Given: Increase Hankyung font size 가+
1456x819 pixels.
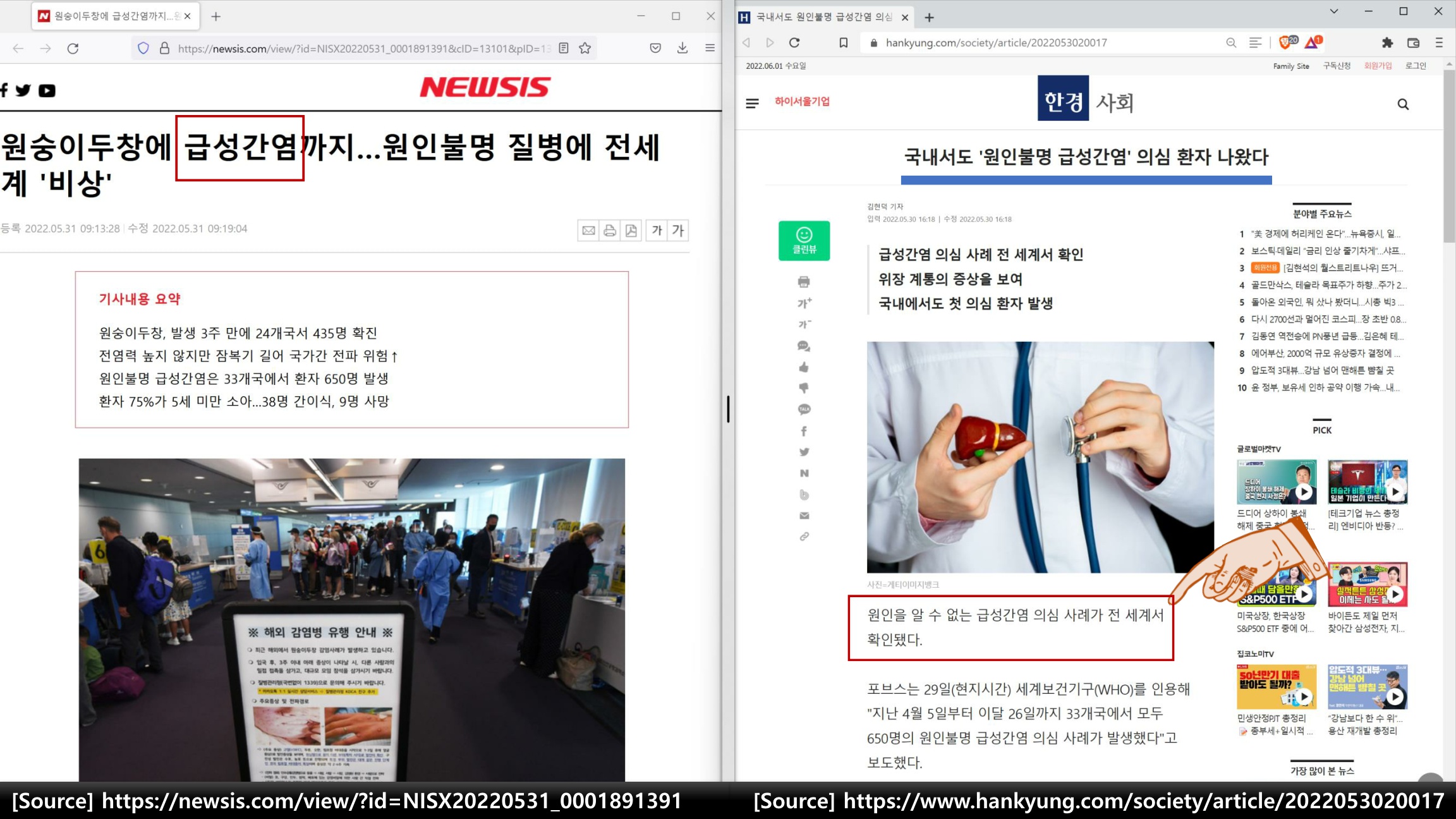Looking at the screenshot, I should (804, 303).
